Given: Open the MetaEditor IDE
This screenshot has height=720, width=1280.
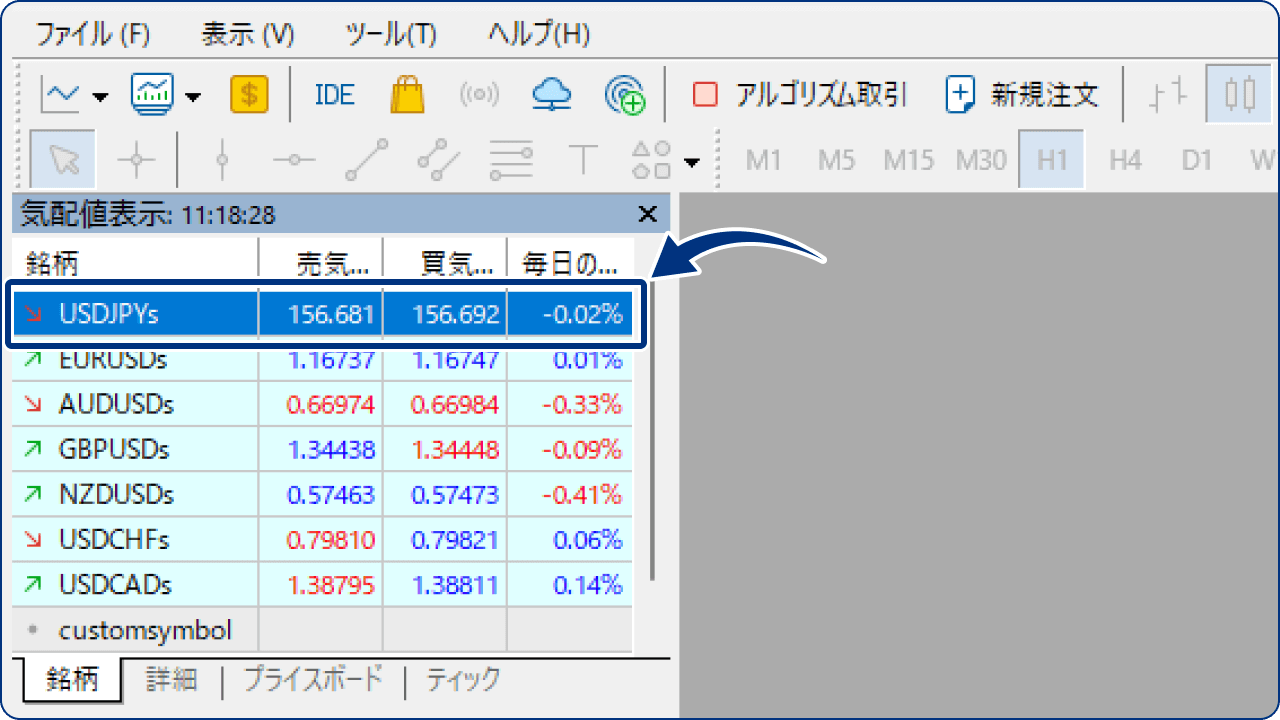Looking at the screenshot, I should (x=333, y=95).
